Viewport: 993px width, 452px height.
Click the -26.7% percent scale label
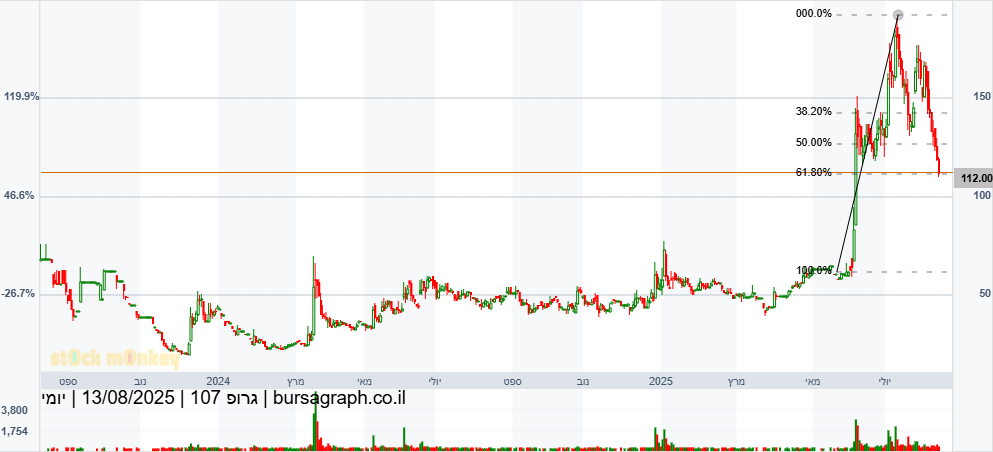pos(21,294)
